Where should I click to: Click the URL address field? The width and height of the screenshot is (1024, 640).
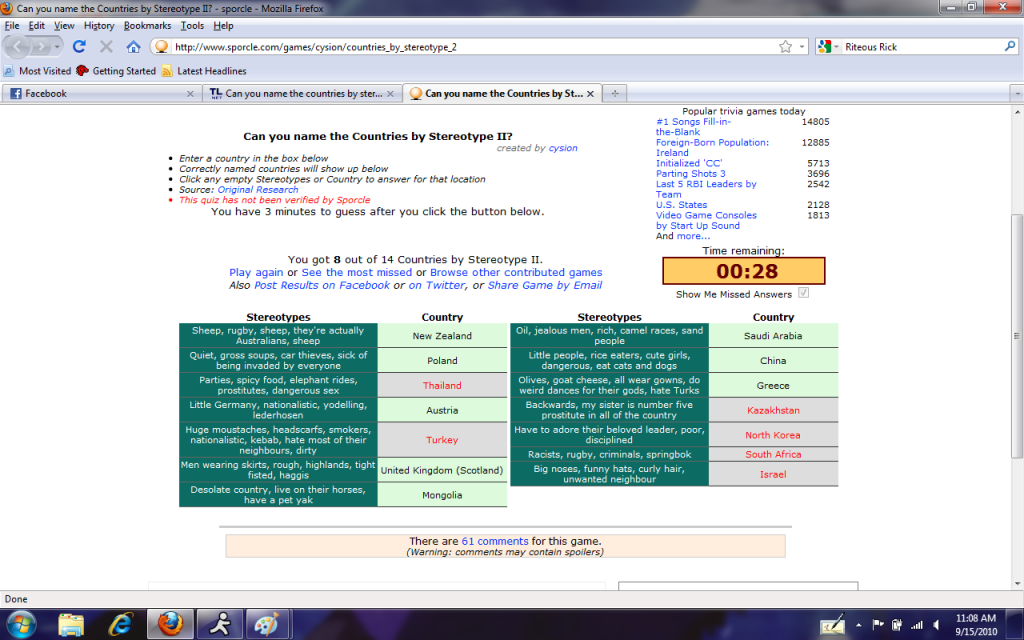(x=470, y=47)
